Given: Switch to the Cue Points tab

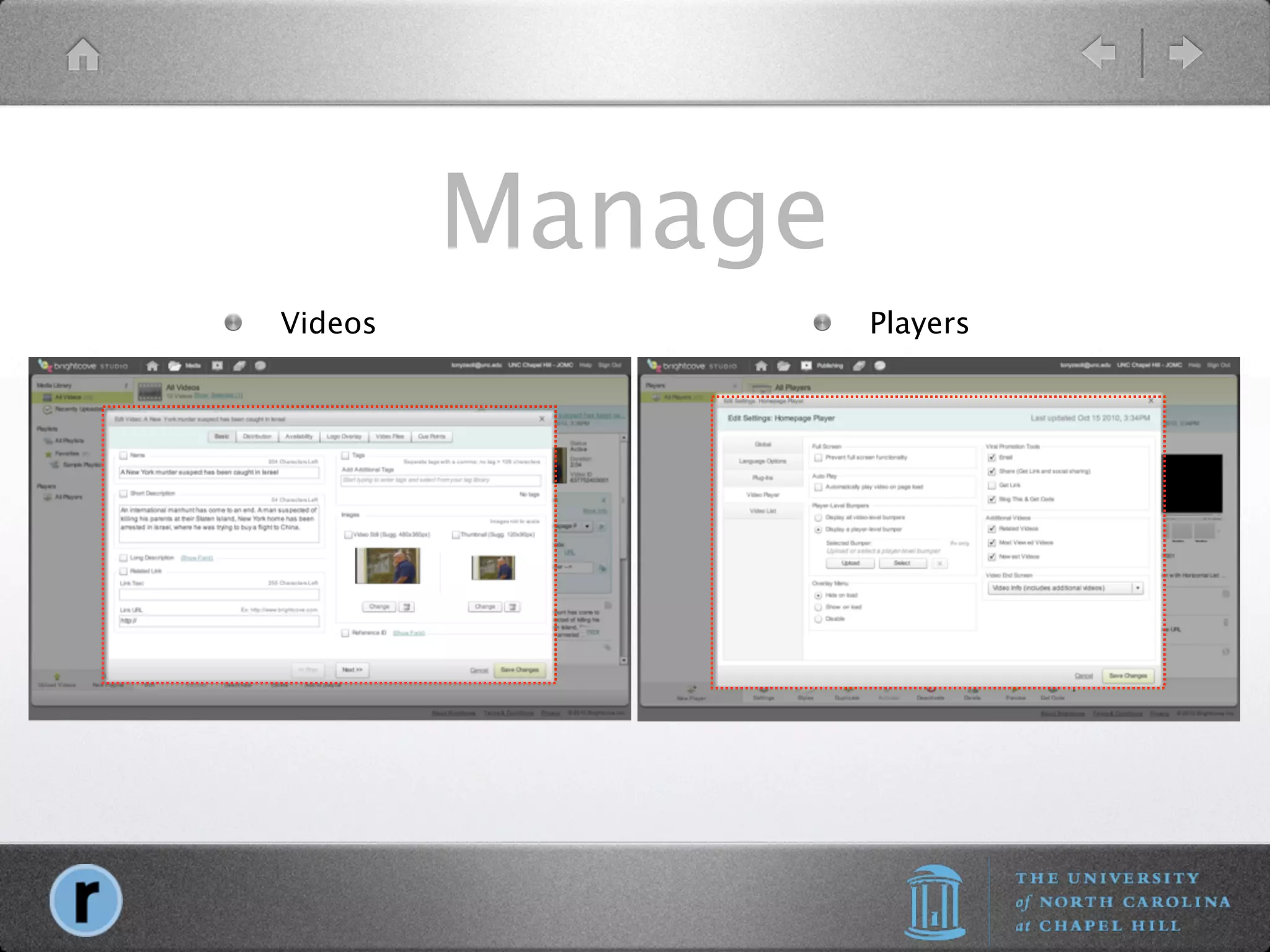Looking at the screenshot, I should pos(432,436).
